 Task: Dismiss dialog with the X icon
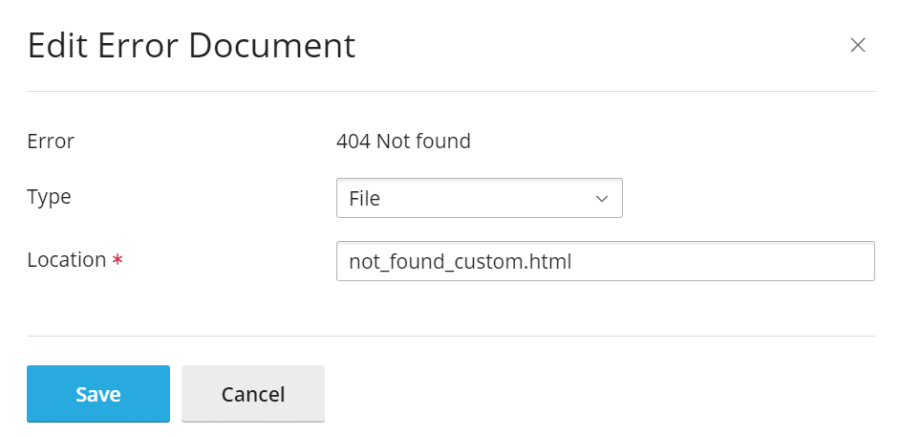[x=857, y=45]
